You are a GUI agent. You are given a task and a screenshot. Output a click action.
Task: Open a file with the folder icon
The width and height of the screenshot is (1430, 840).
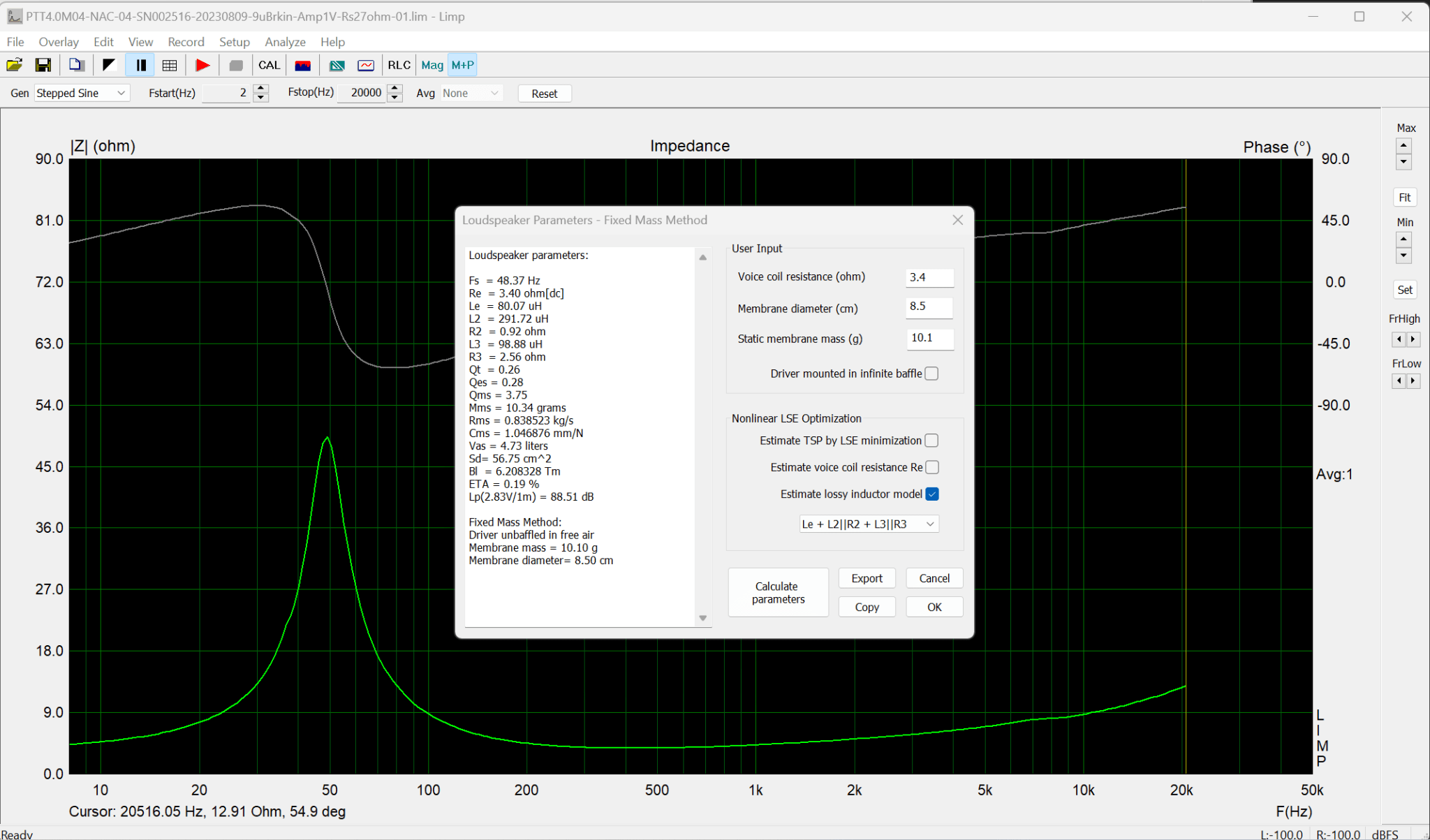pos(14,65)
